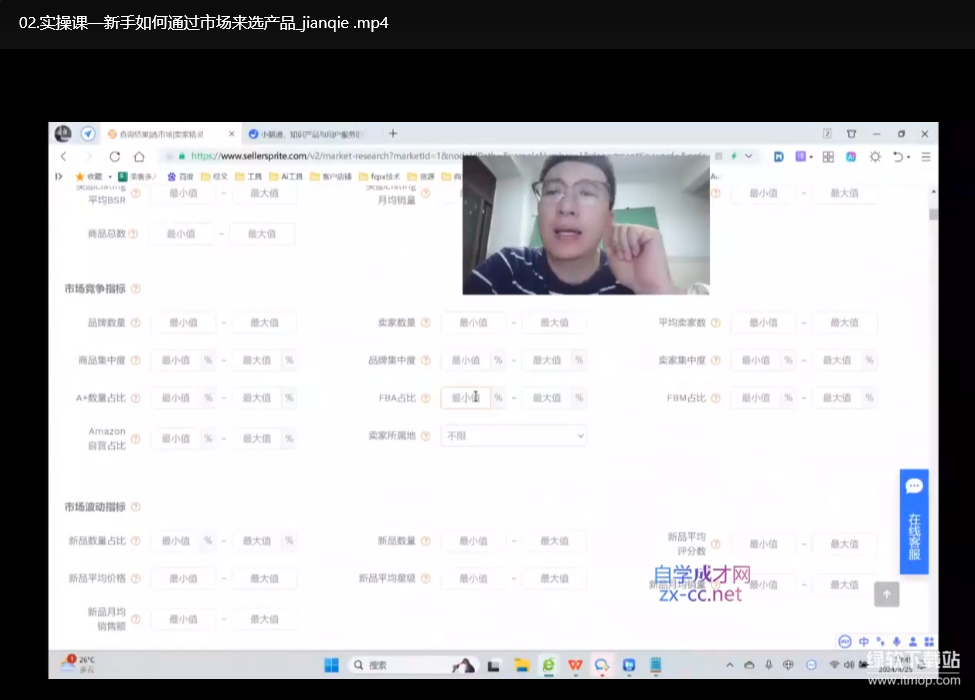Click 新品平均星级 minimum value field
This screenshot has width=975, height=700.
point(473,579)
